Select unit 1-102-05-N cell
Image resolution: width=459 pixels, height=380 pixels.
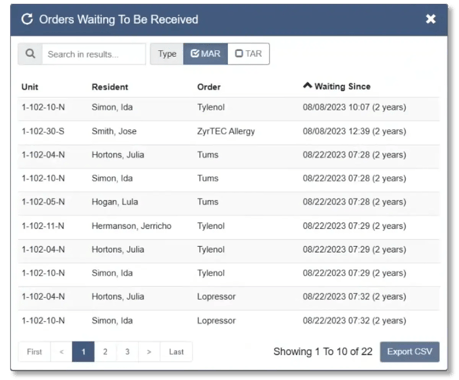(x=43, y=202)
